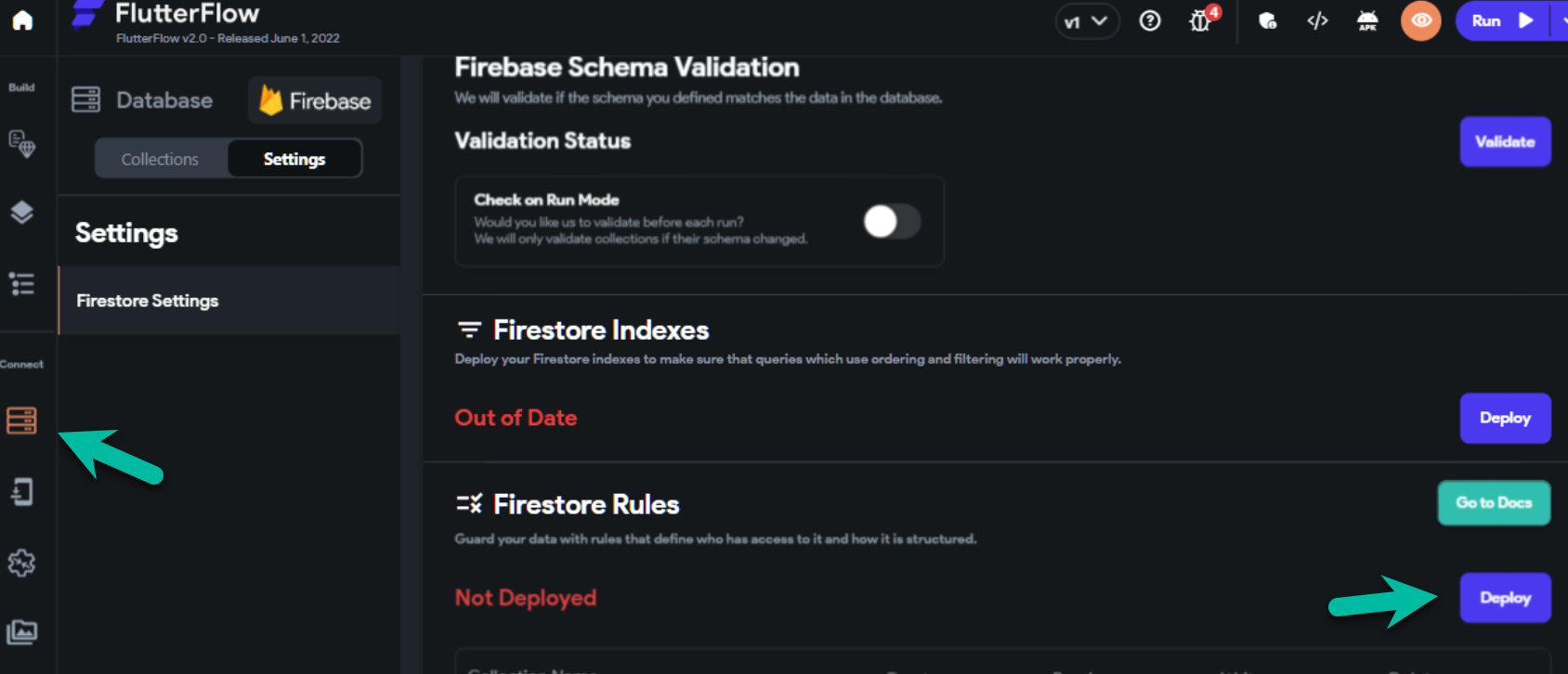Open the view code icon
Viewport: 1568px width, 674px height.
(x=1317, y=20)
